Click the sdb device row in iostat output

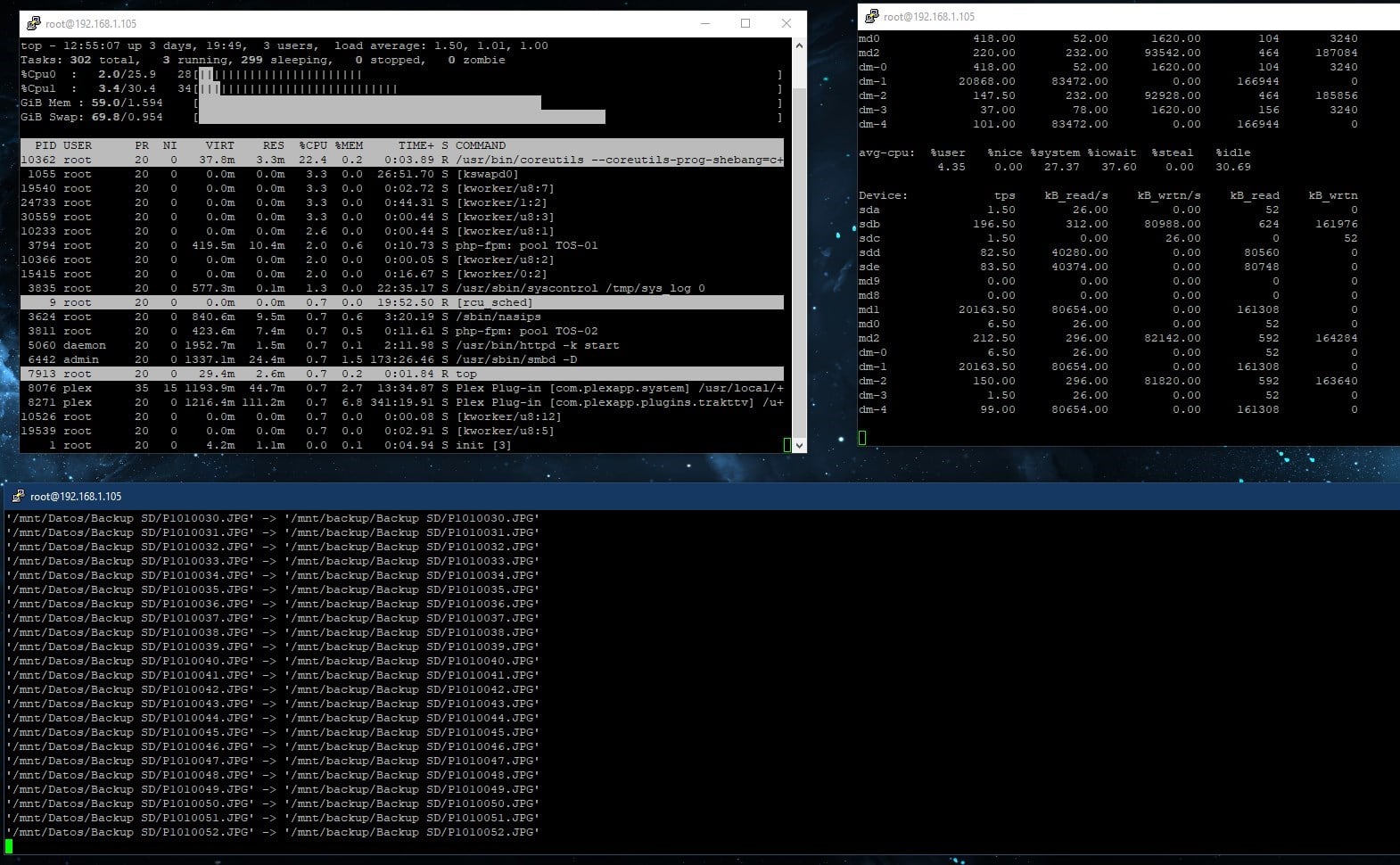pyautogui.click(x=1108, y=224)
